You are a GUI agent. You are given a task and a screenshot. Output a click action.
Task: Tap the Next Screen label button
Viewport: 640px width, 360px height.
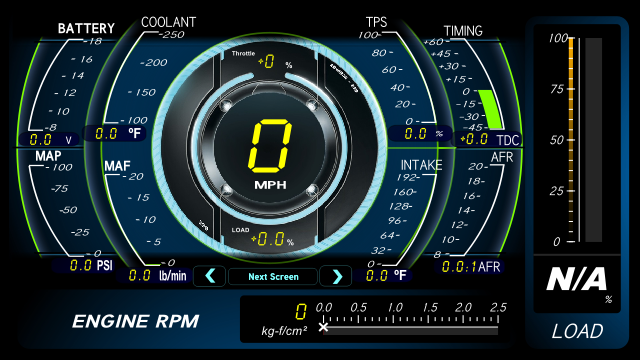(x=273, y=277)
